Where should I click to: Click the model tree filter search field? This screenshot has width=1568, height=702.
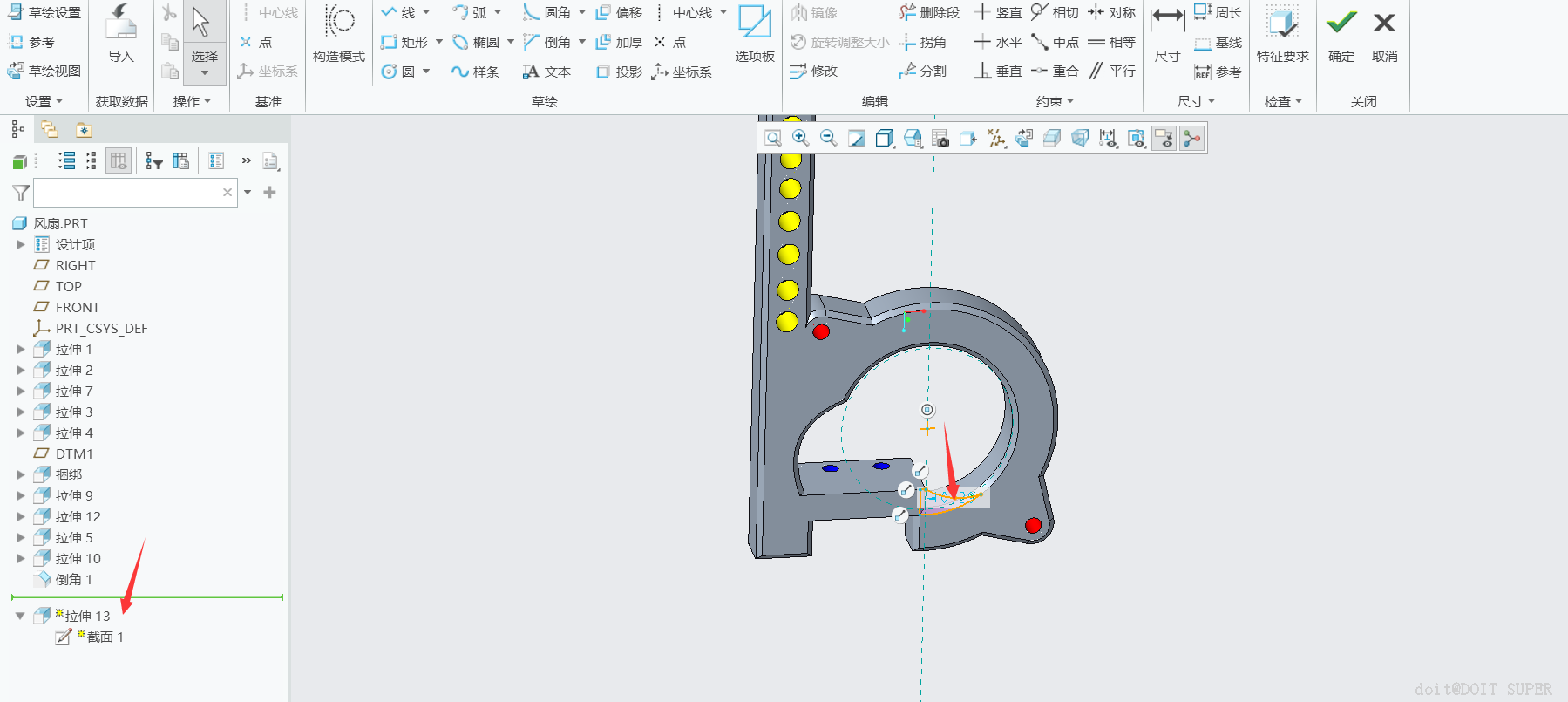coord(127,192)
